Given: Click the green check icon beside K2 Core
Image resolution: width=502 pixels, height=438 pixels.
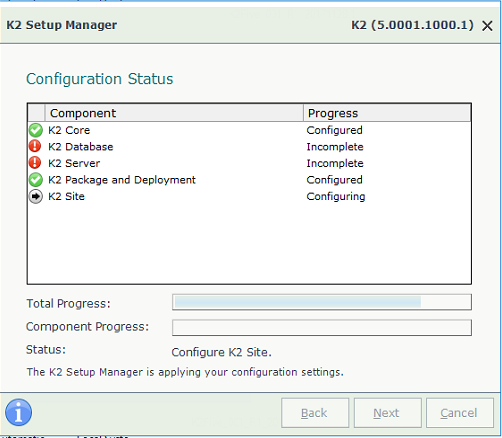Looking at the screenshot, I should tap(36, 130).
